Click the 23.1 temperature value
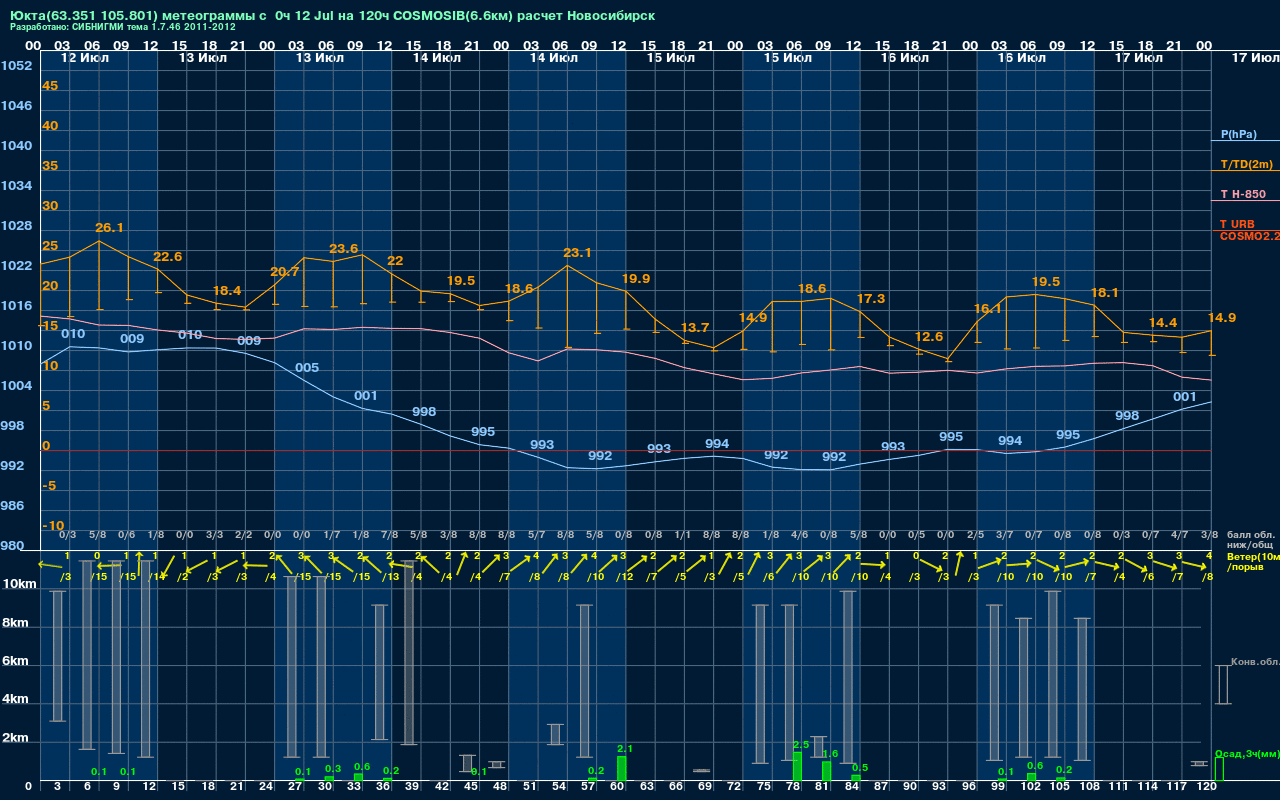 coord(577,253)
